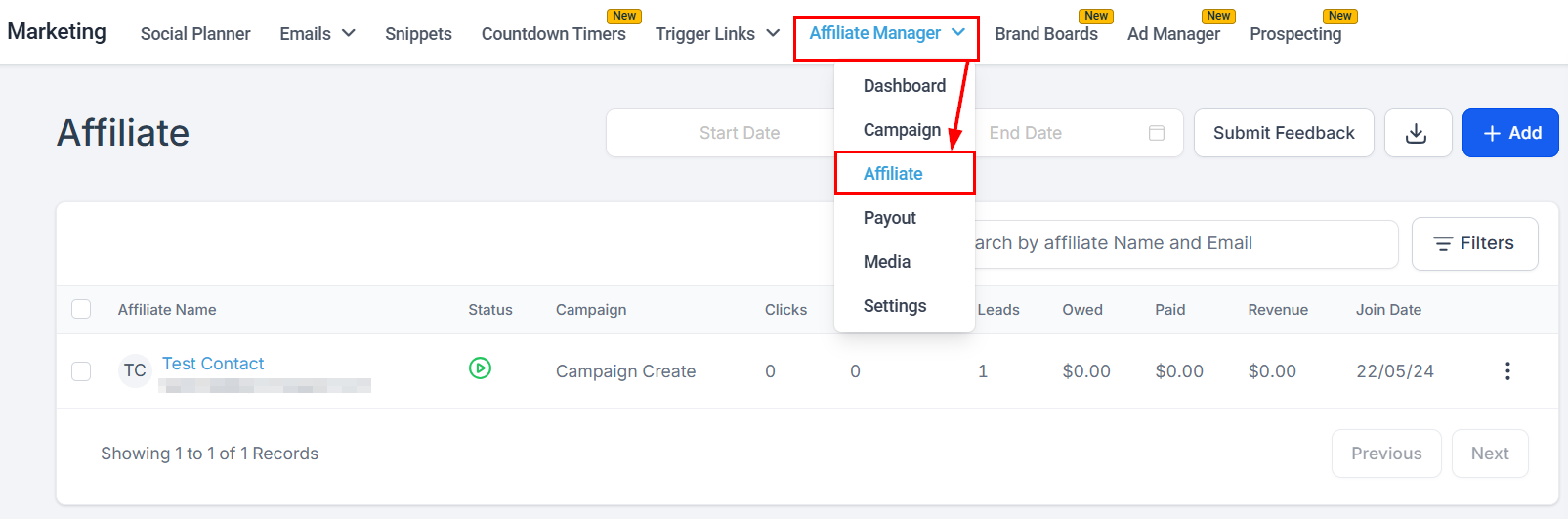Viewport: 1568px width, 519px height.
Task: Open the three-dot menu for Test Contact
Action: pyautogui.click(x=1507, y=371)
